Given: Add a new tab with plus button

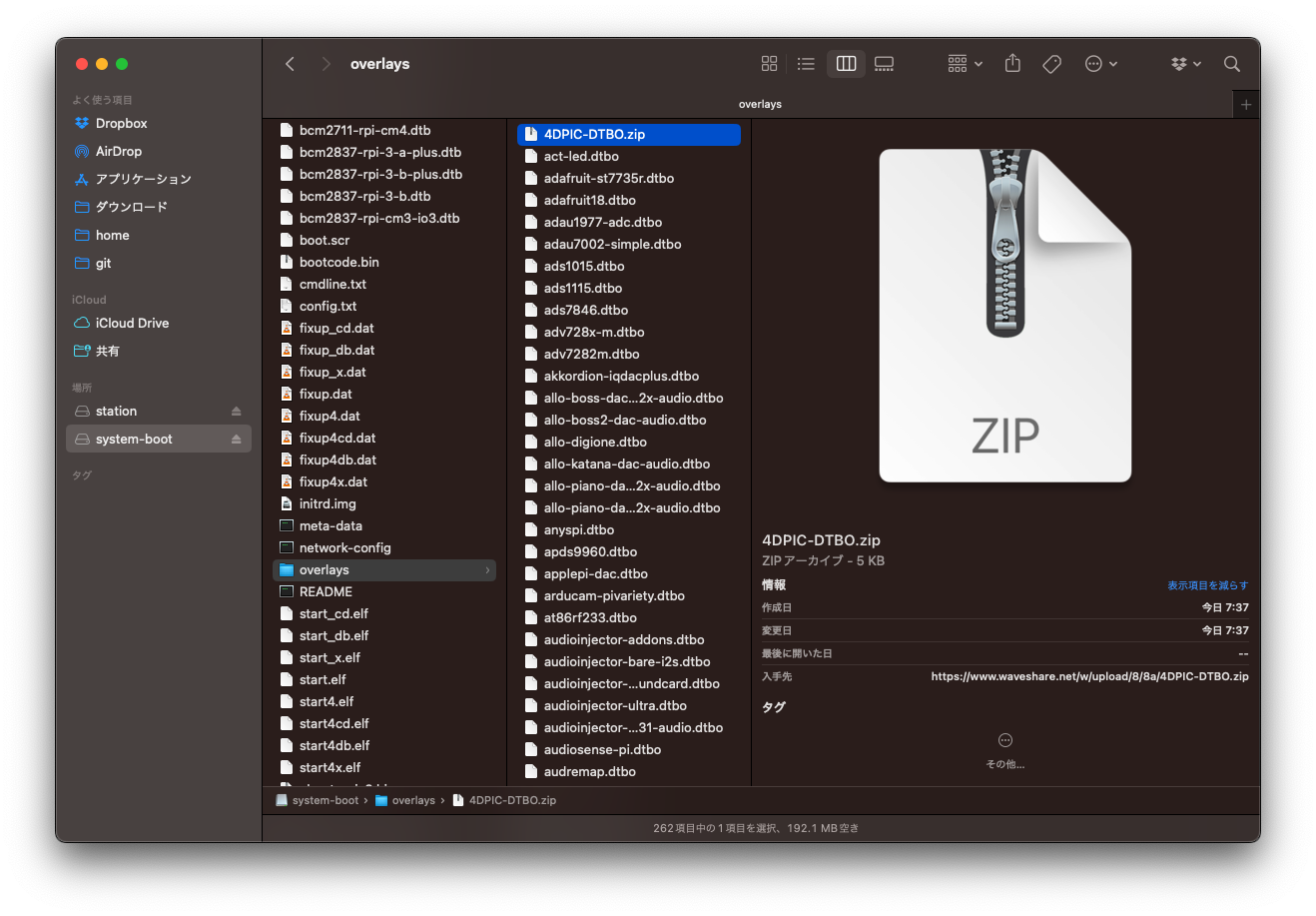Looking at the screenshot, I should pyautogui.click(x=1245, y=104).
